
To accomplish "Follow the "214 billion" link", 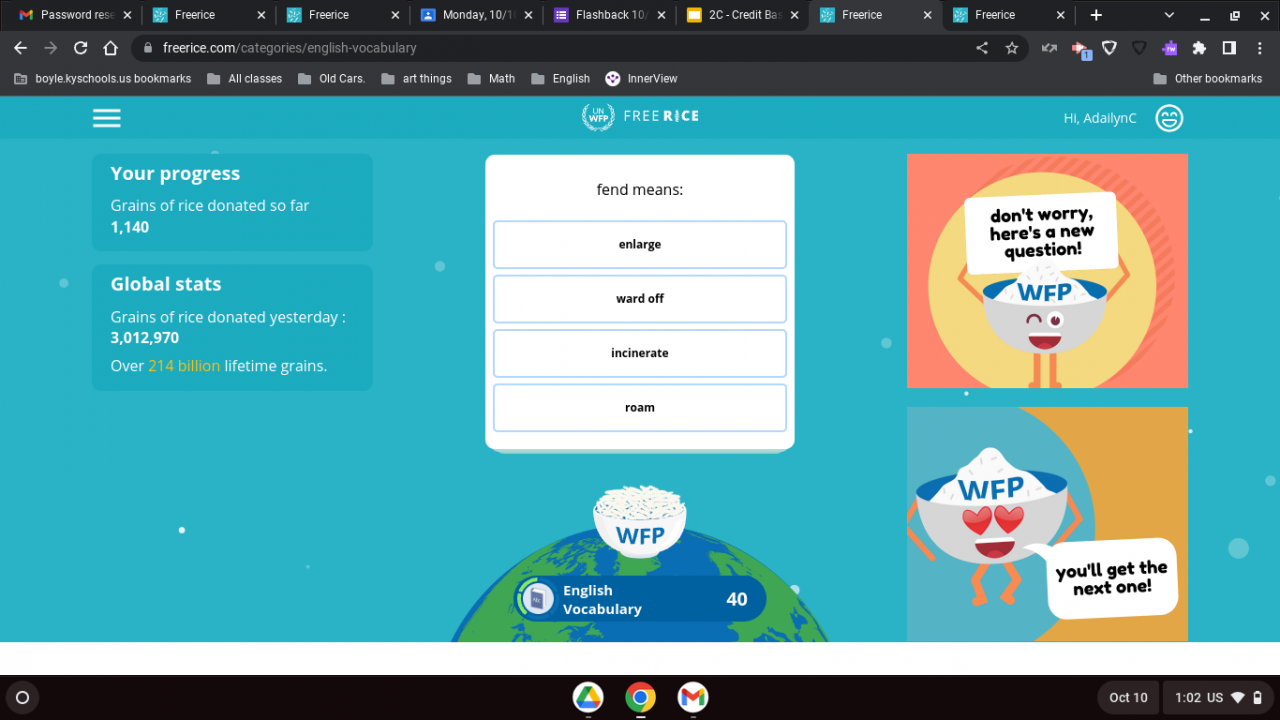I will point(184,366).
